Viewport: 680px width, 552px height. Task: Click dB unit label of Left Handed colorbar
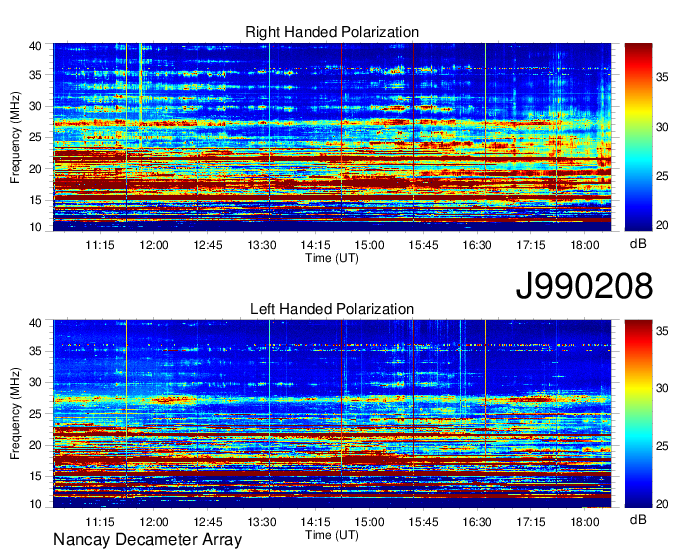pos(638,519)
